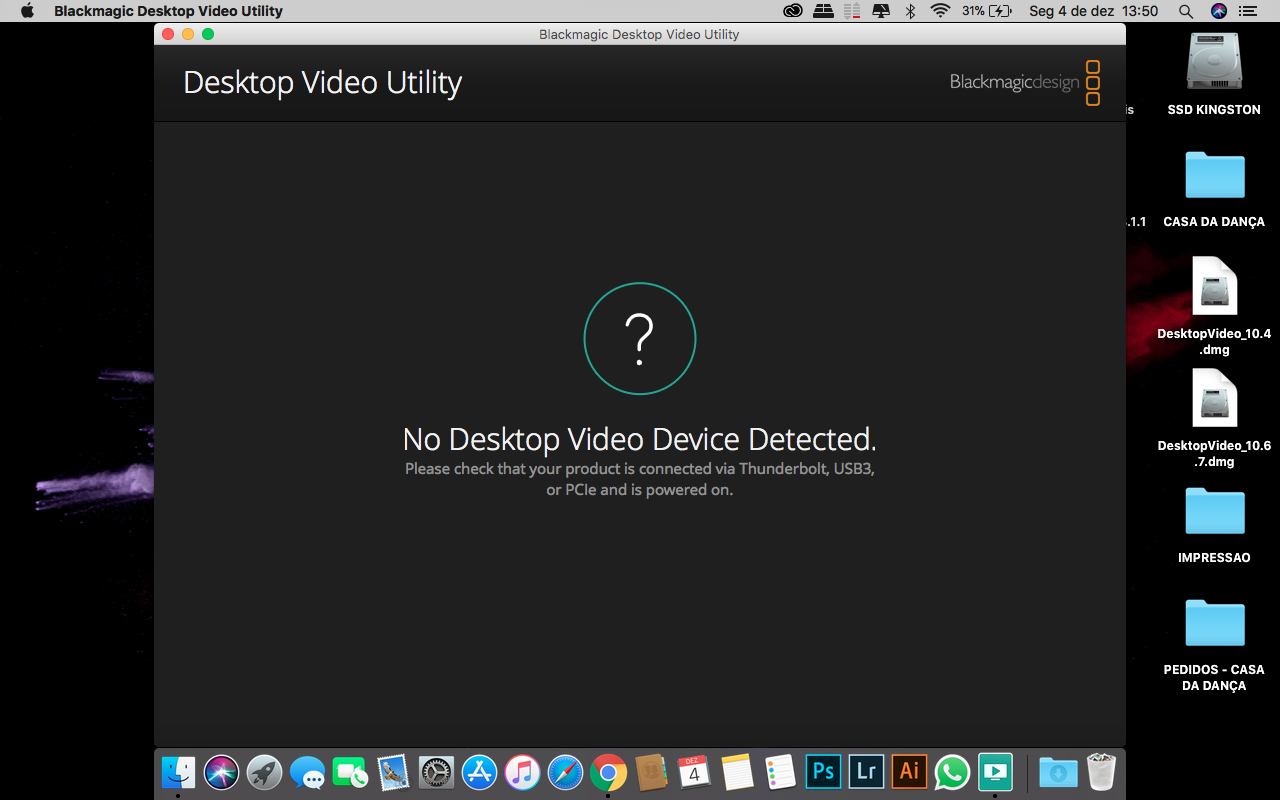Click the battery 31% indicator
This screenshot has height=800, width=1280.
pyautogui.click(x=987, y=11)
